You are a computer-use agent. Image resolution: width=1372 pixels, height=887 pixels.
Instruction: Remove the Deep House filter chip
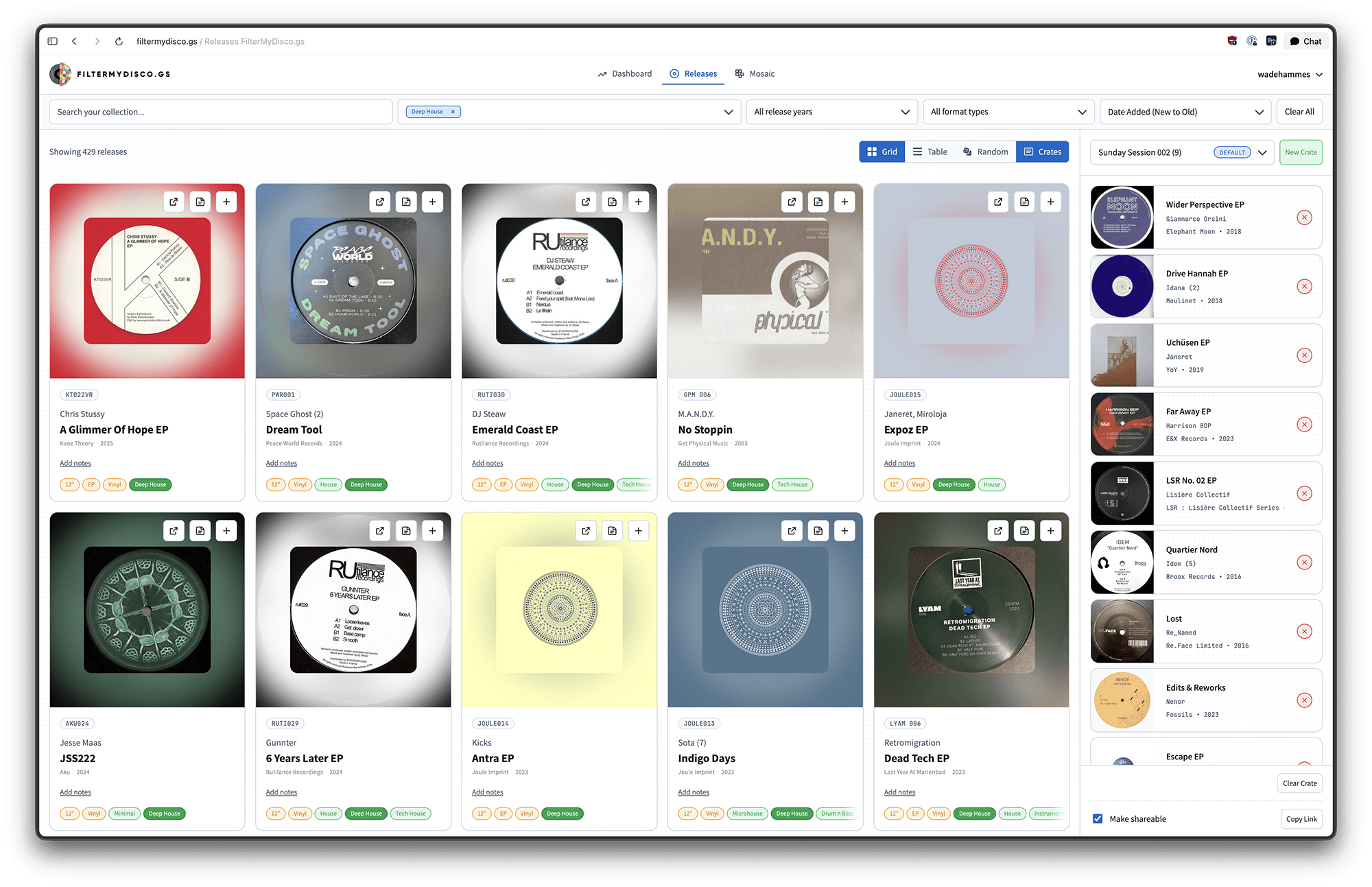pyautogui.click(x=453, y=112)
